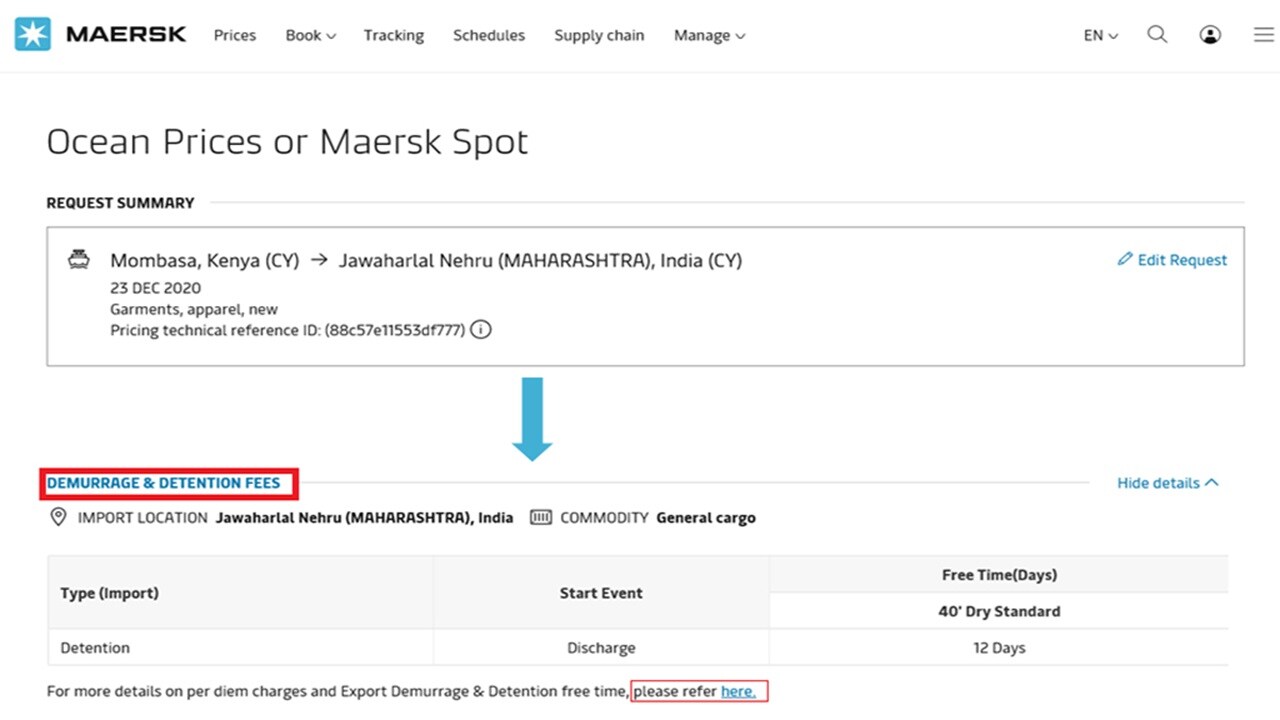The image size is (1280, 720).
Task: Click the Maersk star logo
Action: (x=32, y=34)
